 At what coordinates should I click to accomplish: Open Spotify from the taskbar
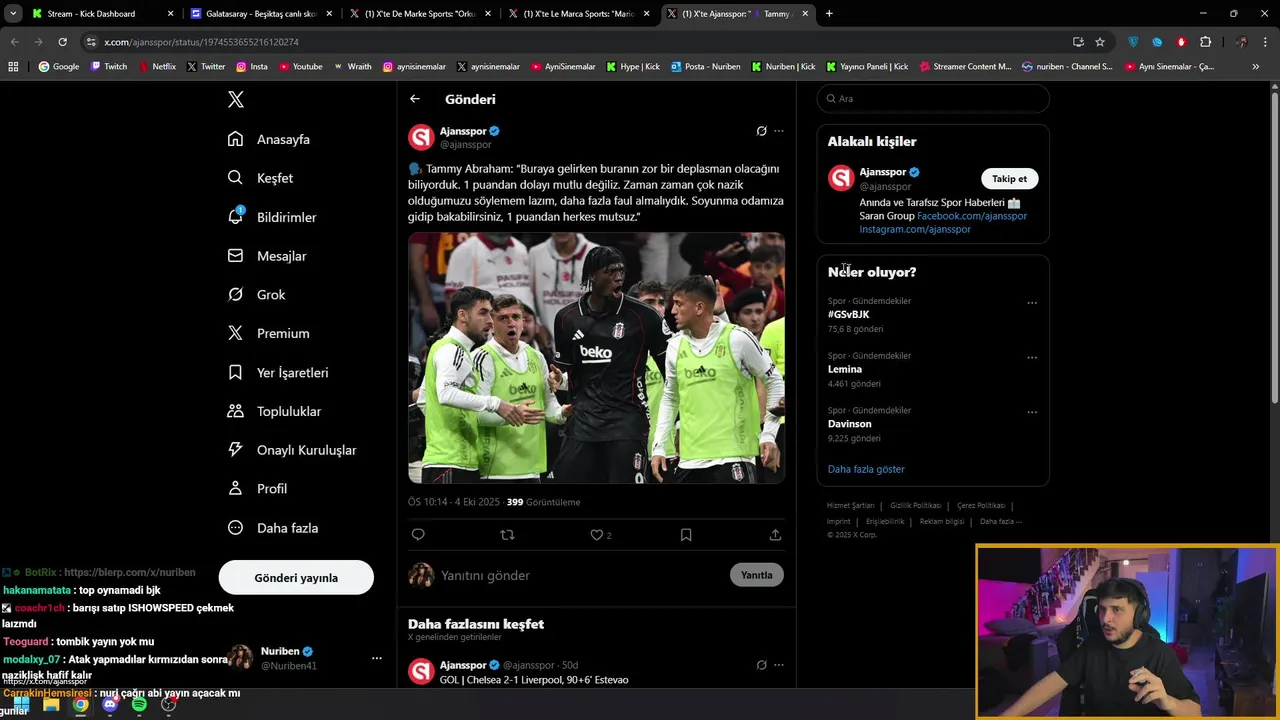click(x=139, y=704)
